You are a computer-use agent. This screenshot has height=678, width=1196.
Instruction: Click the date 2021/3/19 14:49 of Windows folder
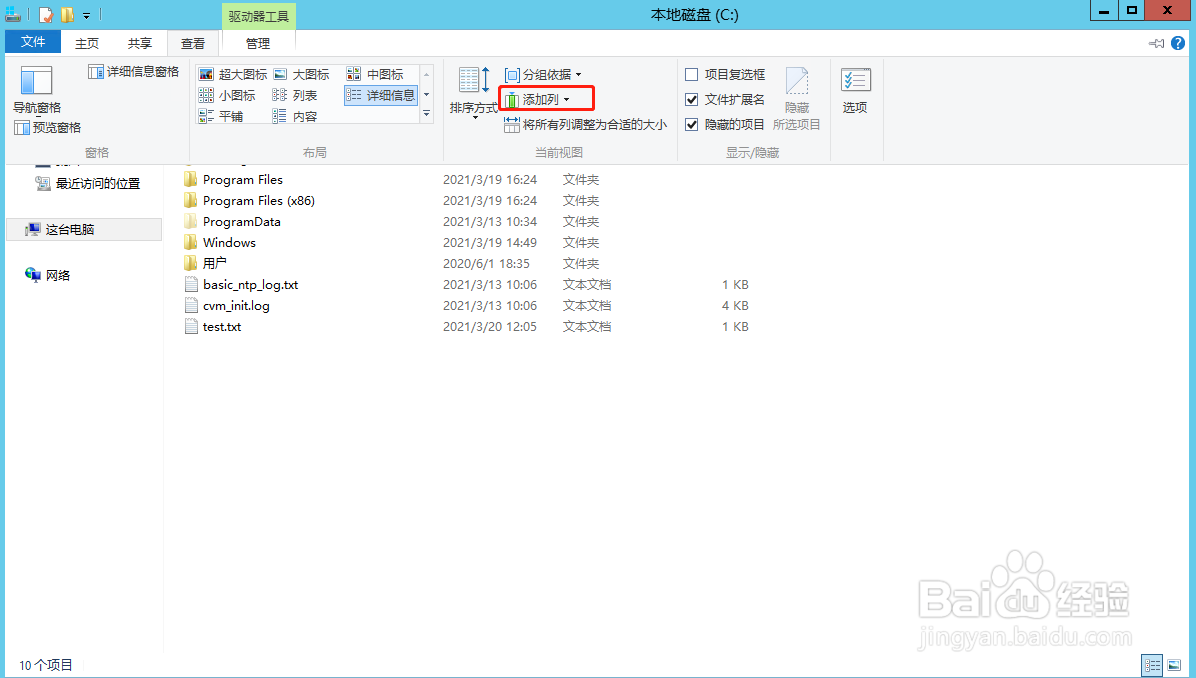point(490,243)
